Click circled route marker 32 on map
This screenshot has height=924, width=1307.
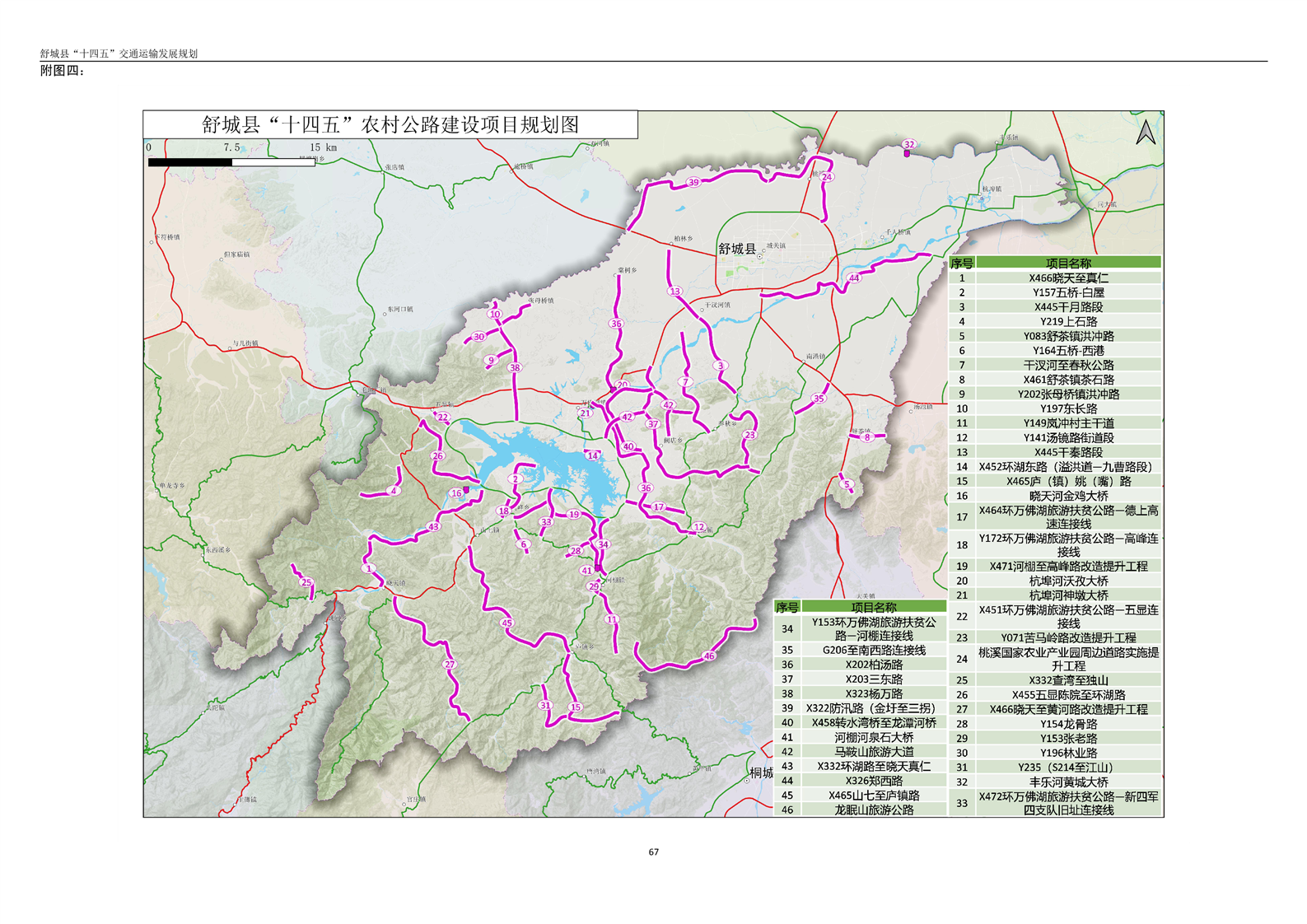coord(909,144)
